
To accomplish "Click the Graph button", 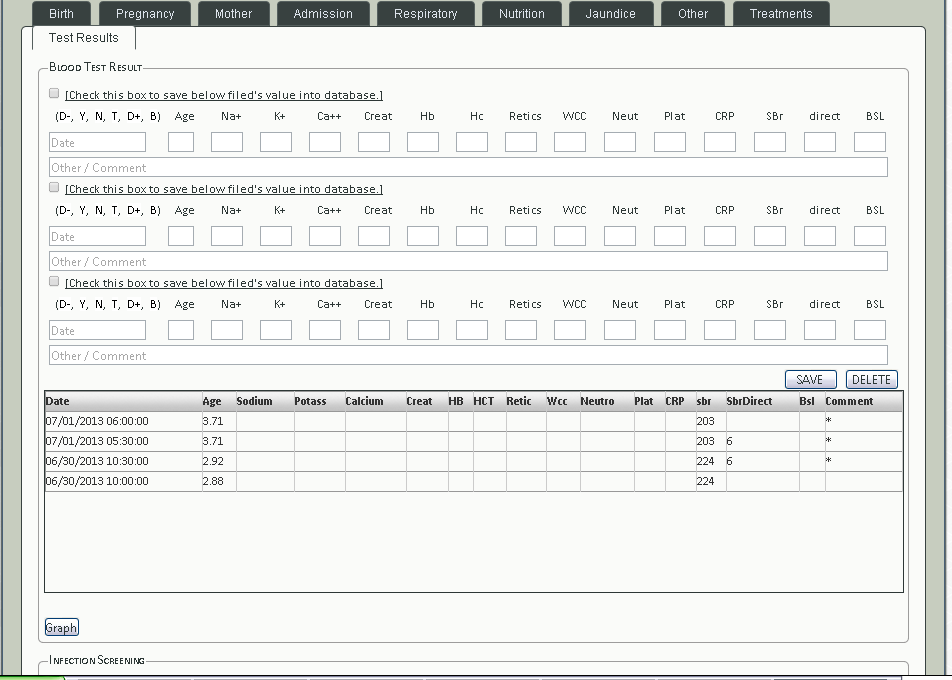I will tap(61, 628).
